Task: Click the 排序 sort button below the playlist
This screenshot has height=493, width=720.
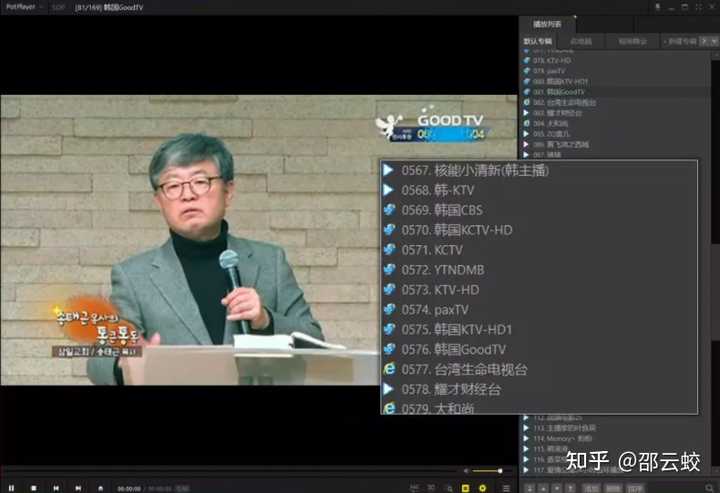Action: [x=635, y=488]
